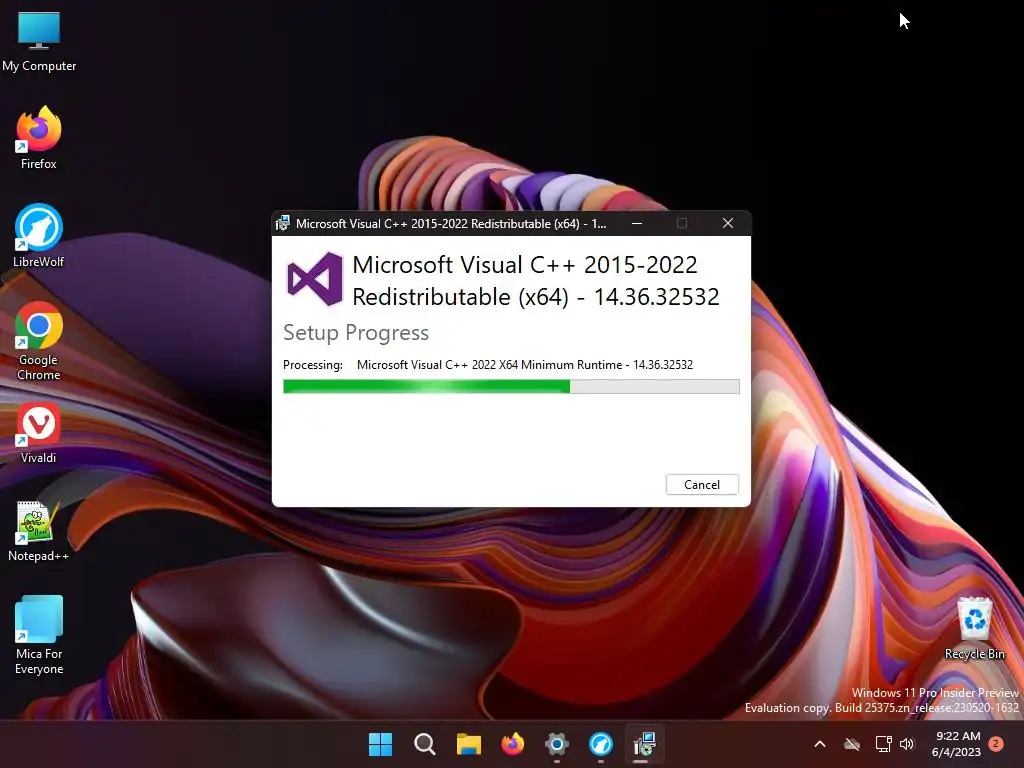
Task: Select the Mica For Everyone shortcut
Action: tap(39, 635)
